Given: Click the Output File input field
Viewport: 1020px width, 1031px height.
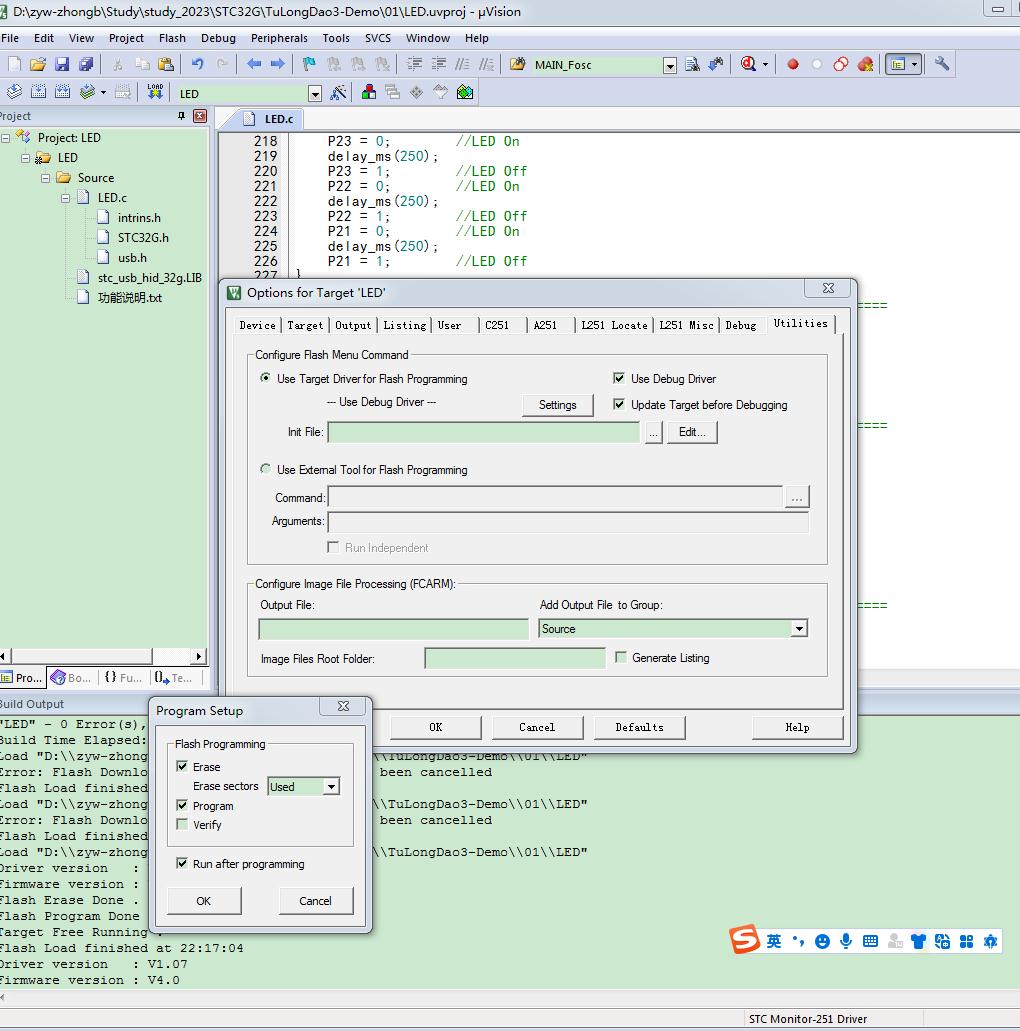Looking at the screenshot, I should (393, 629).
